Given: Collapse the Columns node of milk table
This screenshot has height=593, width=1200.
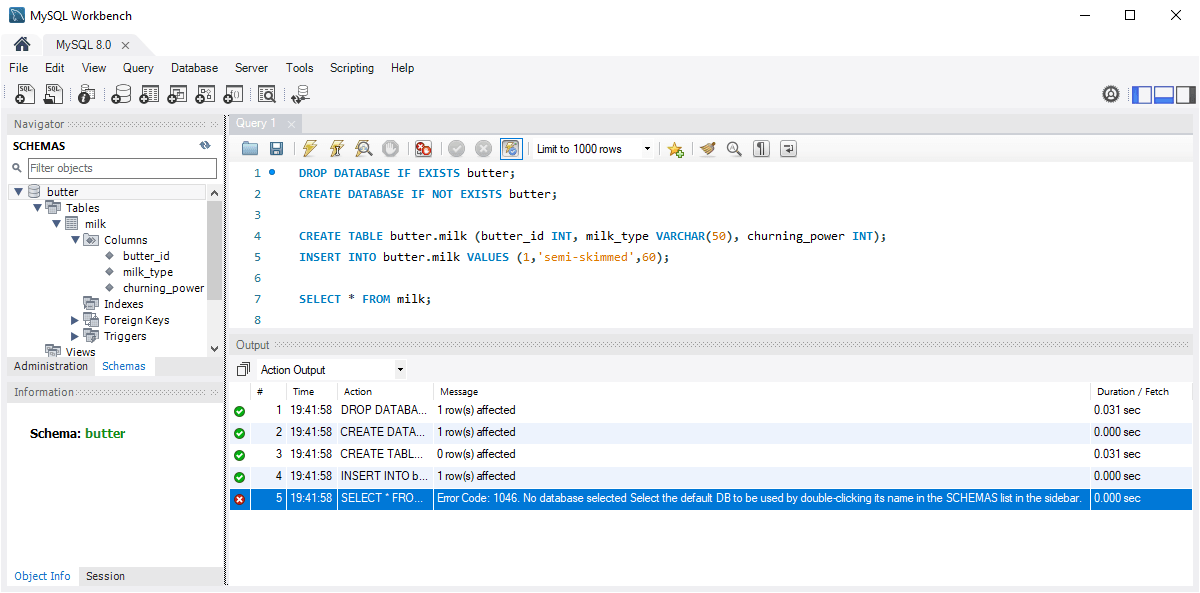Looking at the screenshot, I should point(74,239).
